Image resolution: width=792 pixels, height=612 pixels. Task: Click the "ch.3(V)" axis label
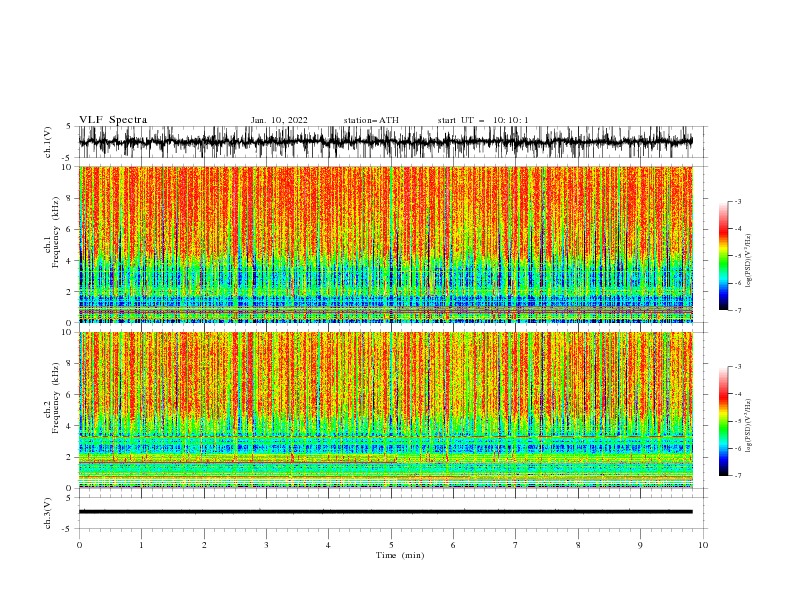[48, 513]
